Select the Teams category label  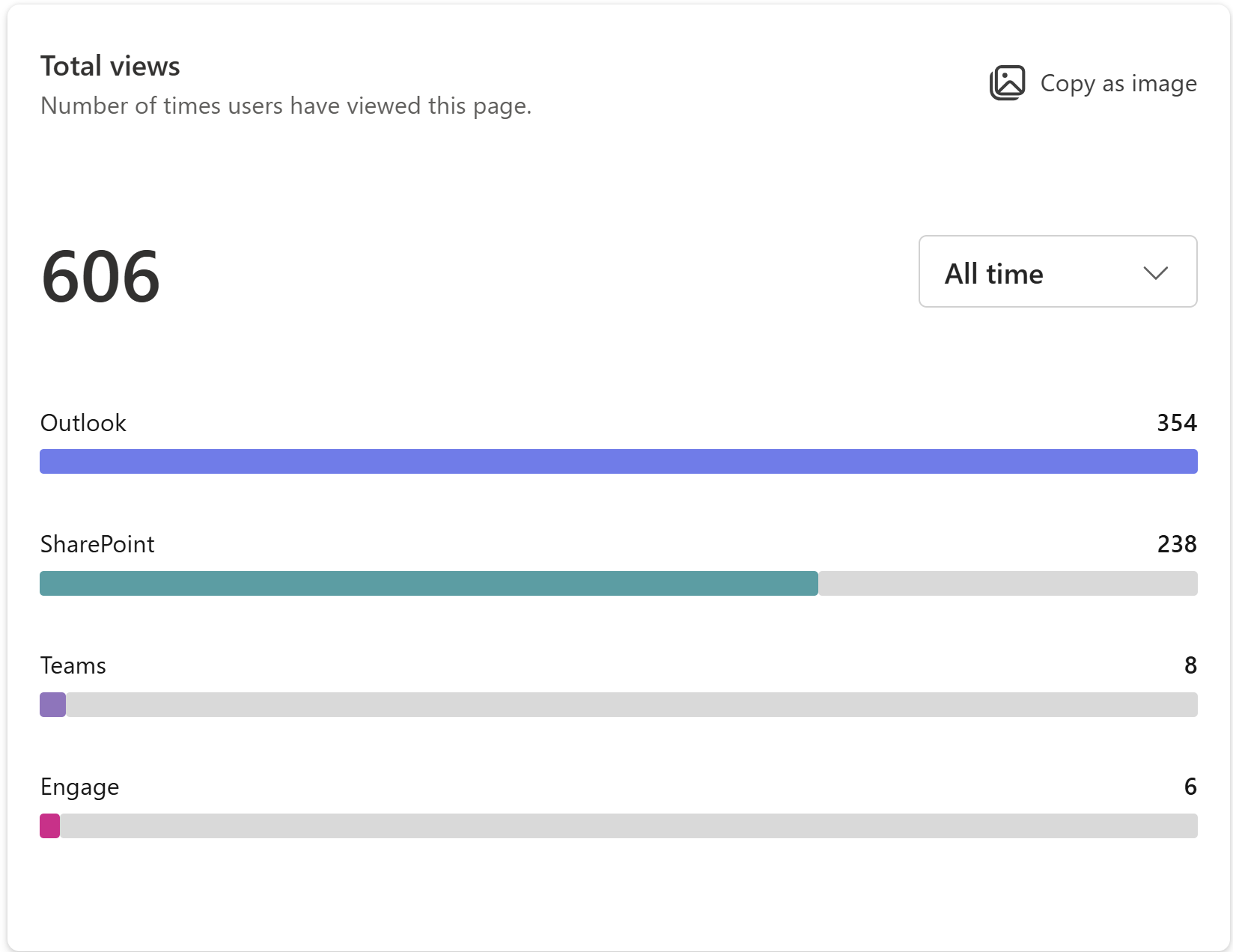(x=73, y=665)
